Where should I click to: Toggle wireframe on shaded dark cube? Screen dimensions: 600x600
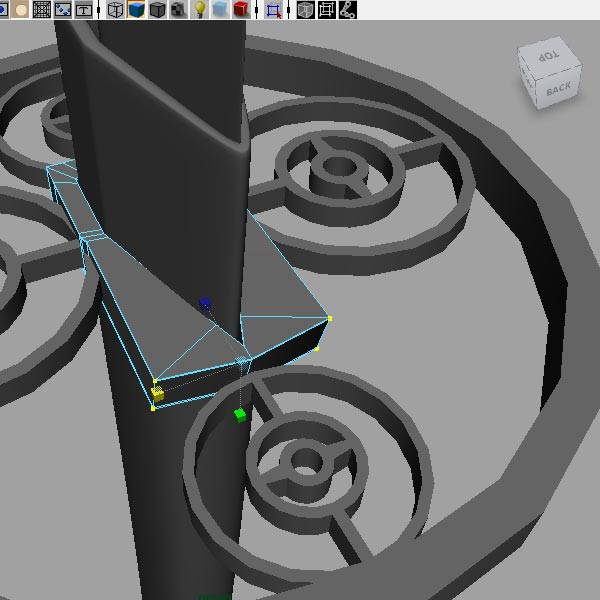pyautogui.click(x=157, y=10)
